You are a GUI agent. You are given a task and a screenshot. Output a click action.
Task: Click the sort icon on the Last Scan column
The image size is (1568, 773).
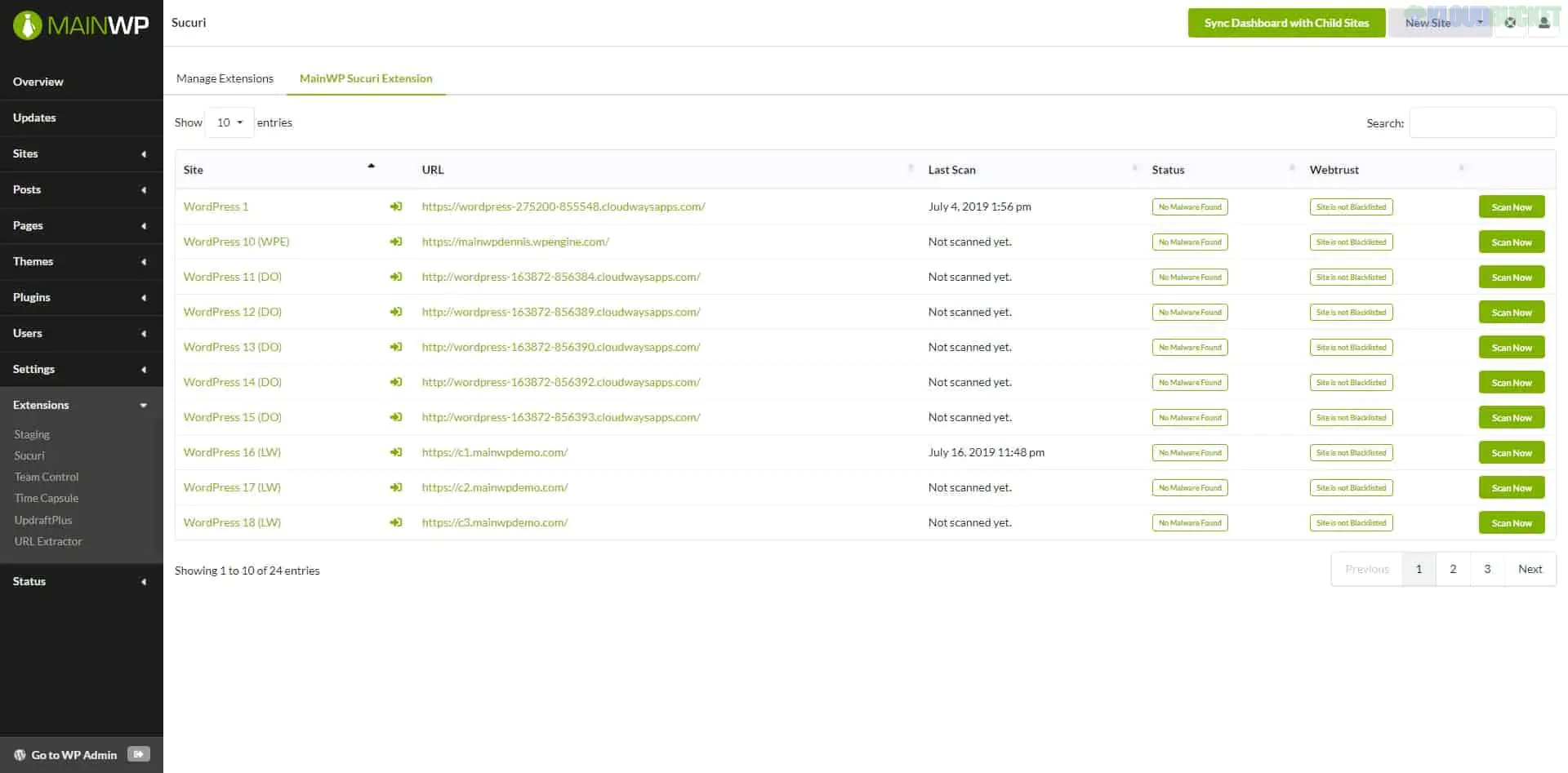click(x=1134, y=167)
